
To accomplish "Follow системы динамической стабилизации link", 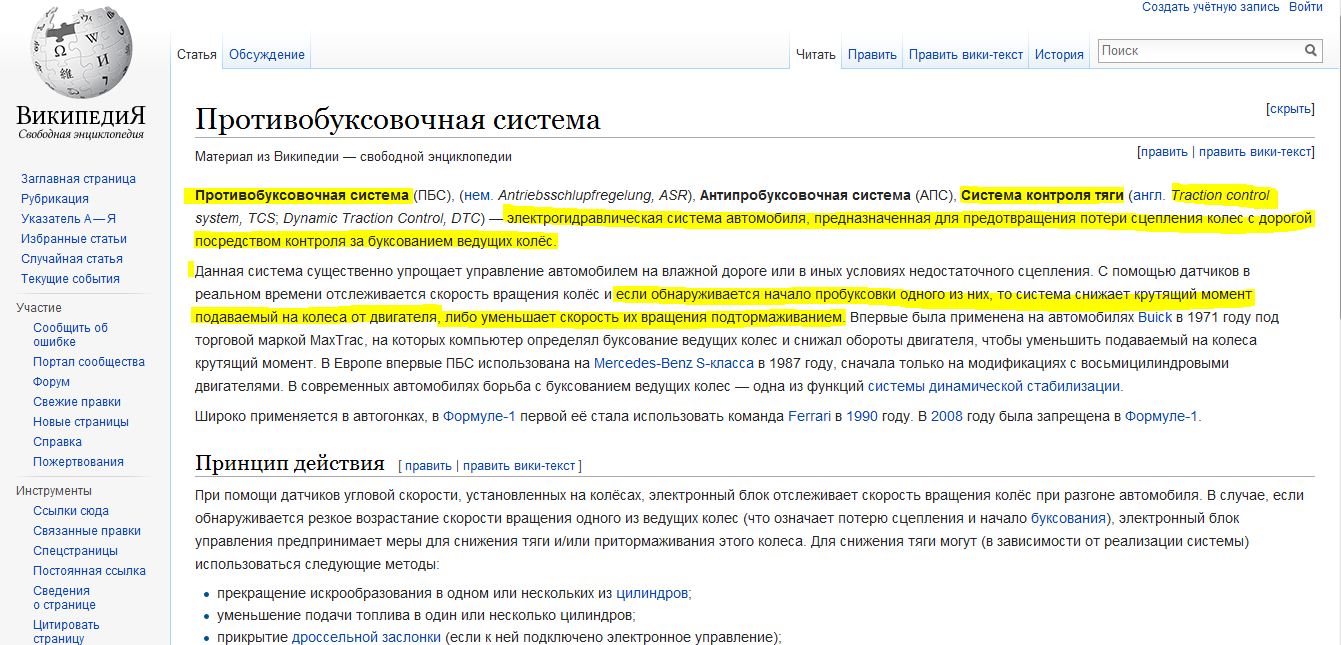I will coord(994,386).
